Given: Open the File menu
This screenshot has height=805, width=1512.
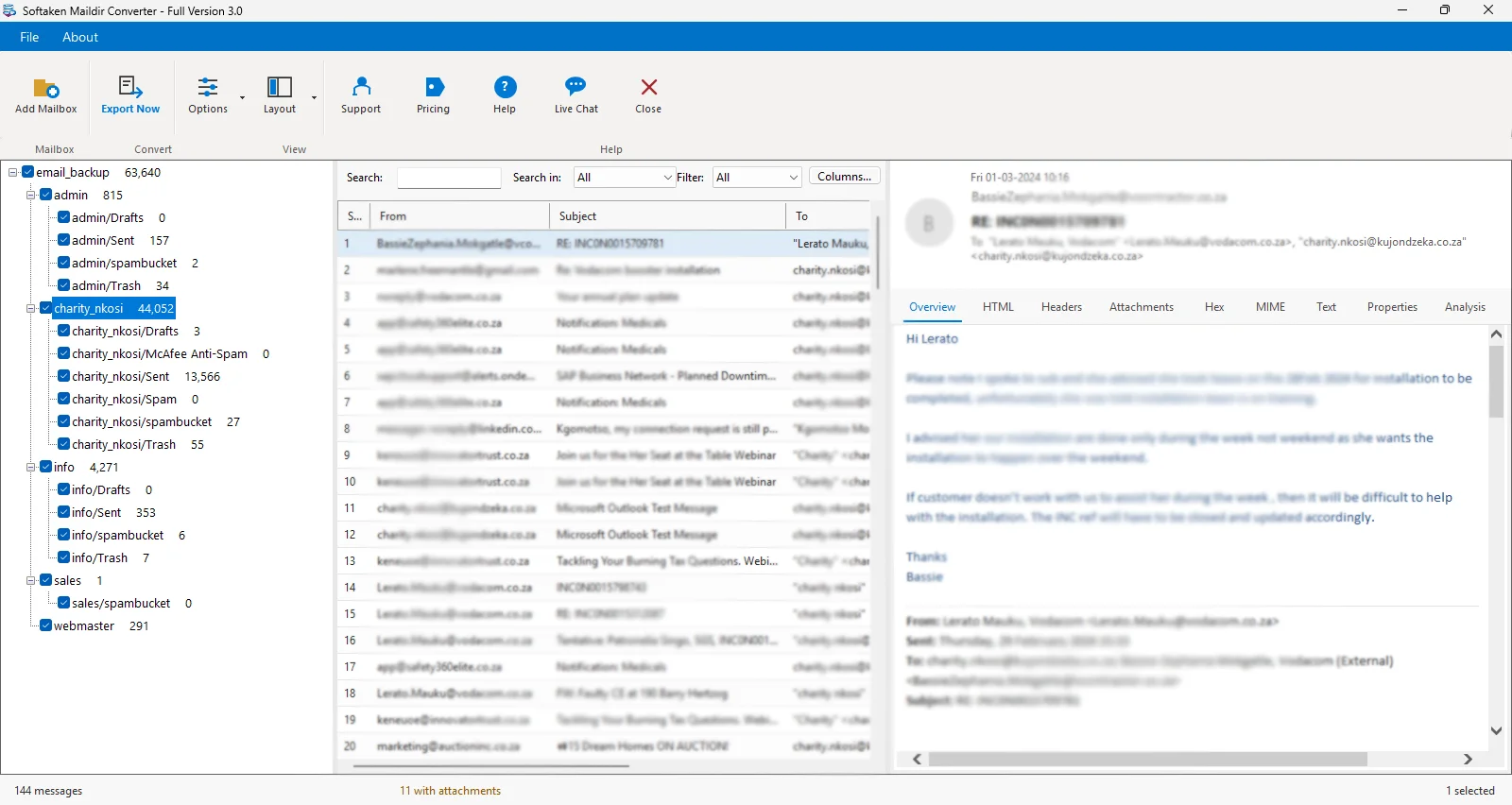Looking at the screenshot, I should (x=29, y=37).
